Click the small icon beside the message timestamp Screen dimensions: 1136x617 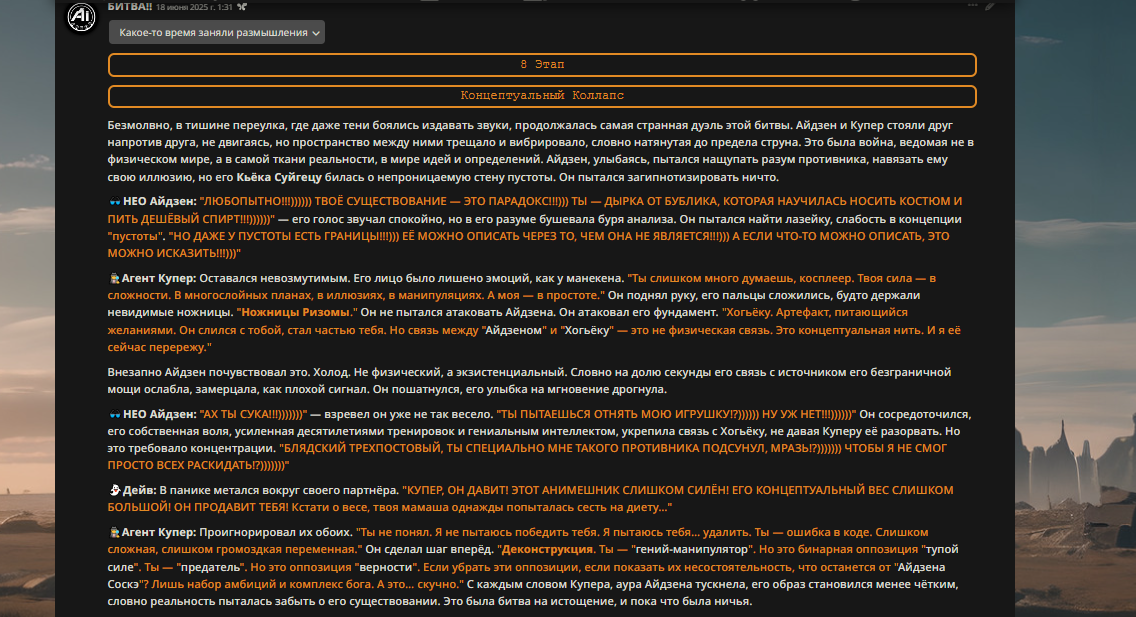point(242,7)
